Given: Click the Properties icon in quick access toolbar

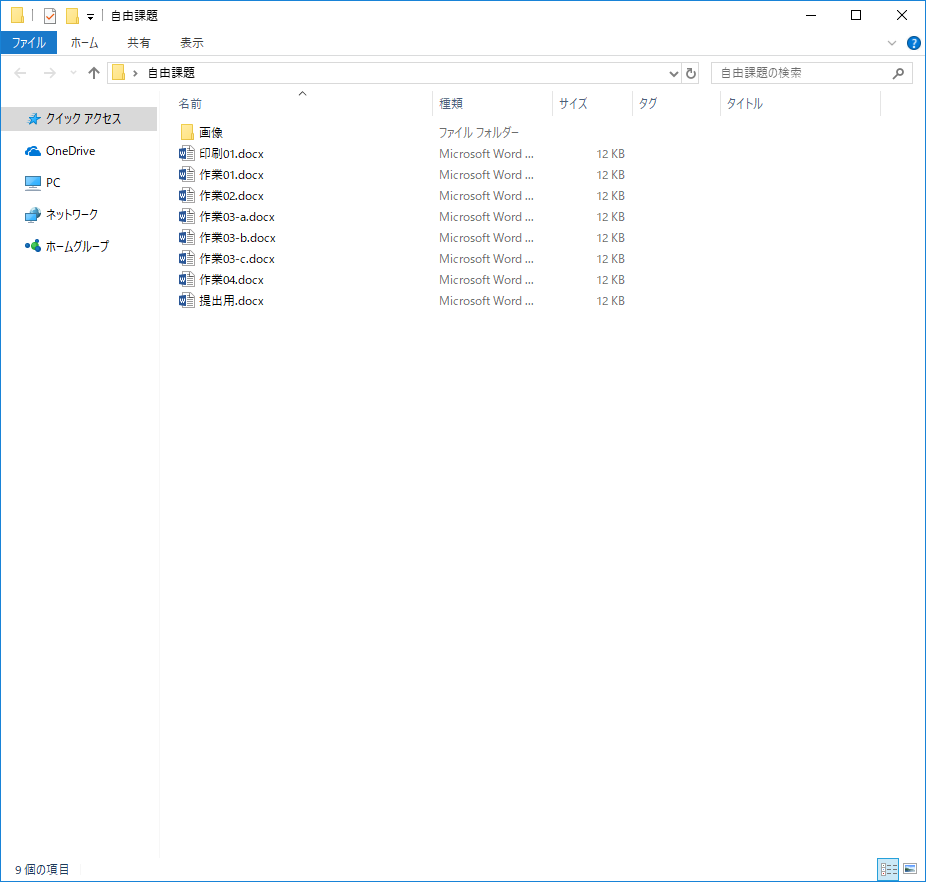Looking at the screenshot, I should click(x=50, y=16).
